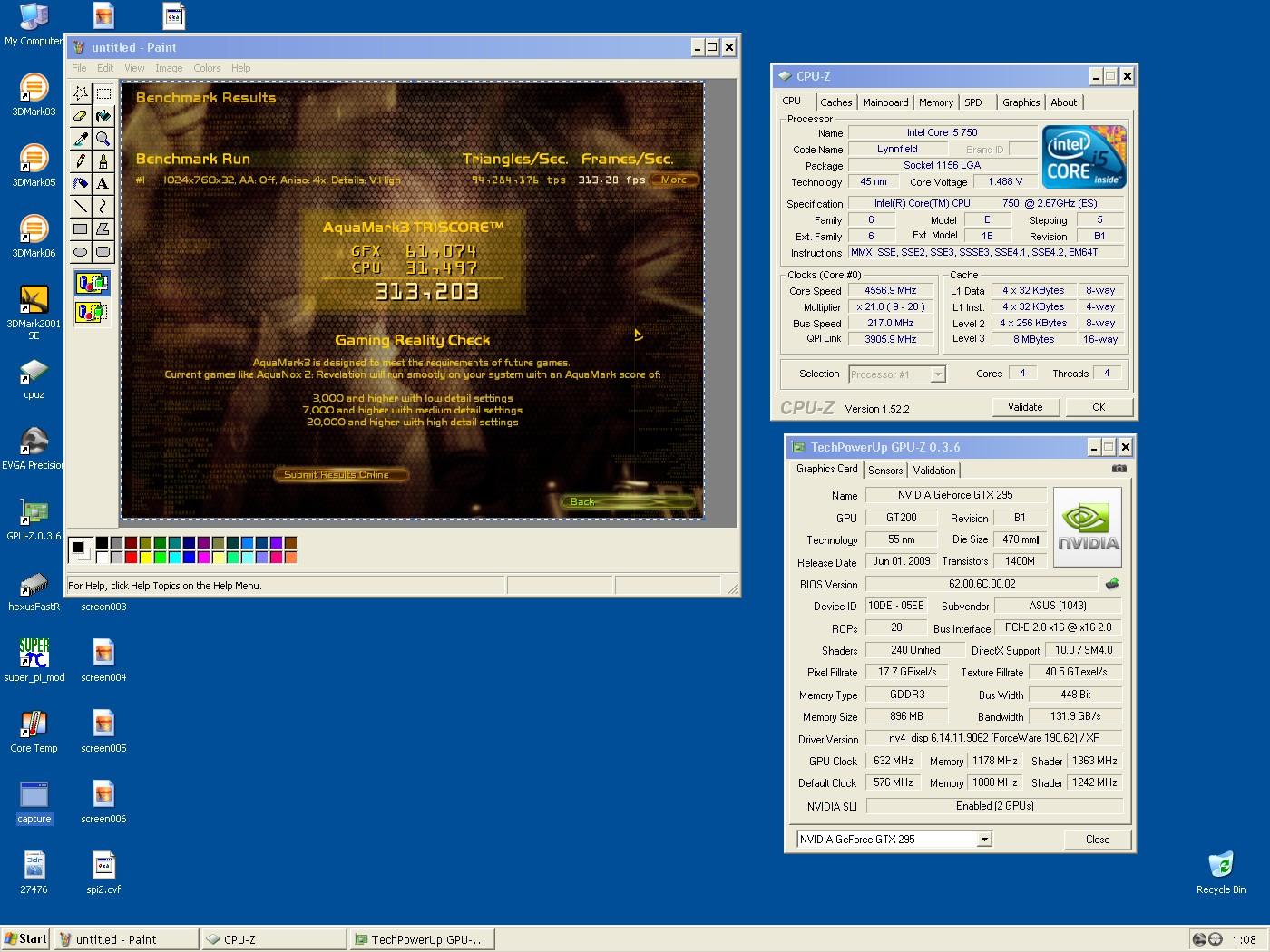This screenshot has width=1270, height=952.
Task: Switch to CPU-Z taskbar button
Action: coord(274,939)
